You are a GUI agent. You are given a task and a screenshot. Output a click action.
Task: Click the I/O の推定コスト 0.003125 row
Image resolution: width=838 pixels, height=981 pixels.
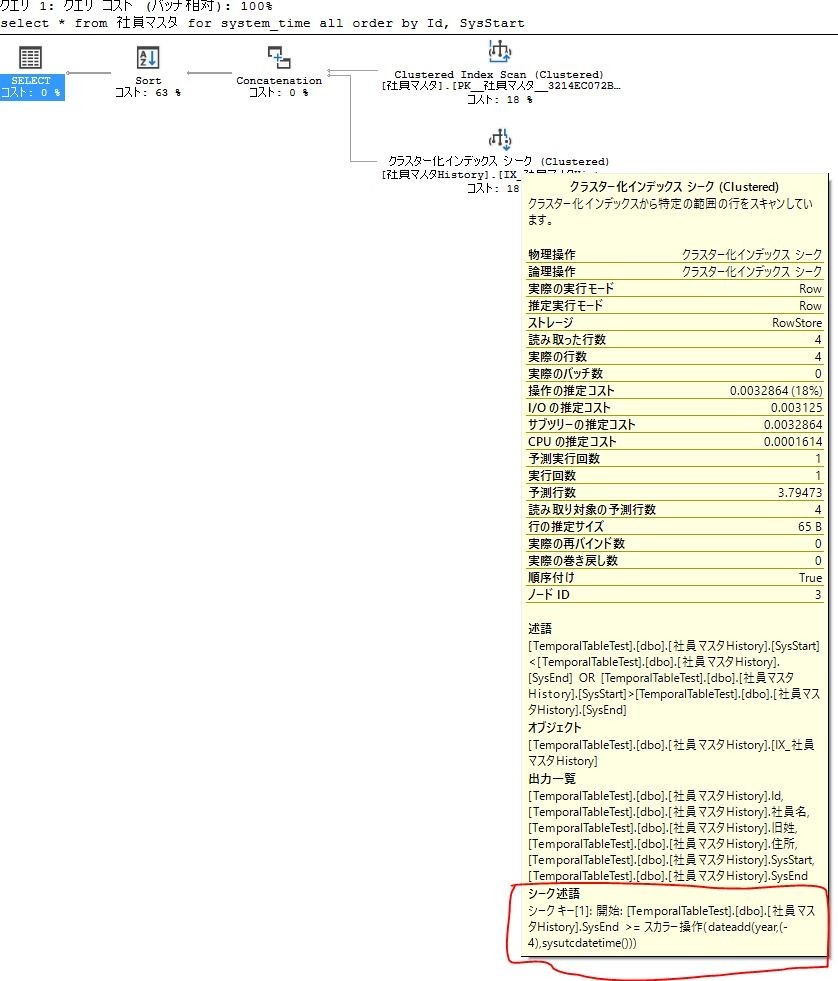tap(675, 407)
